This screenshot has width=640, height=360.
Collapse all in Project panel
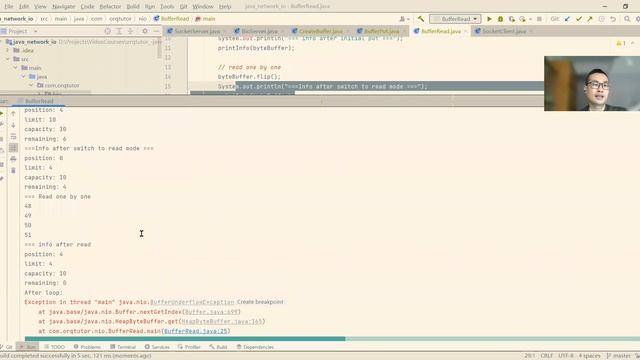[x=131, y=31]
